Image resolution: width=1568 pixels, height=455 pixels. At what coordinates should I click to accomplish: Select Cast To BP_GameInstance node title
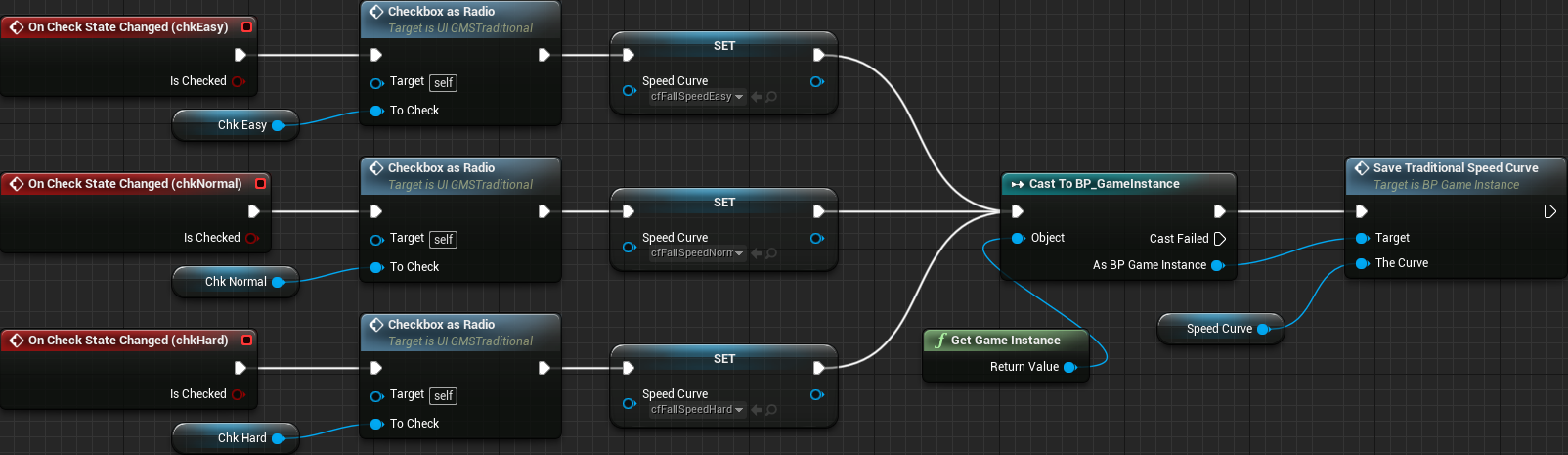[x=1104, y=184]
